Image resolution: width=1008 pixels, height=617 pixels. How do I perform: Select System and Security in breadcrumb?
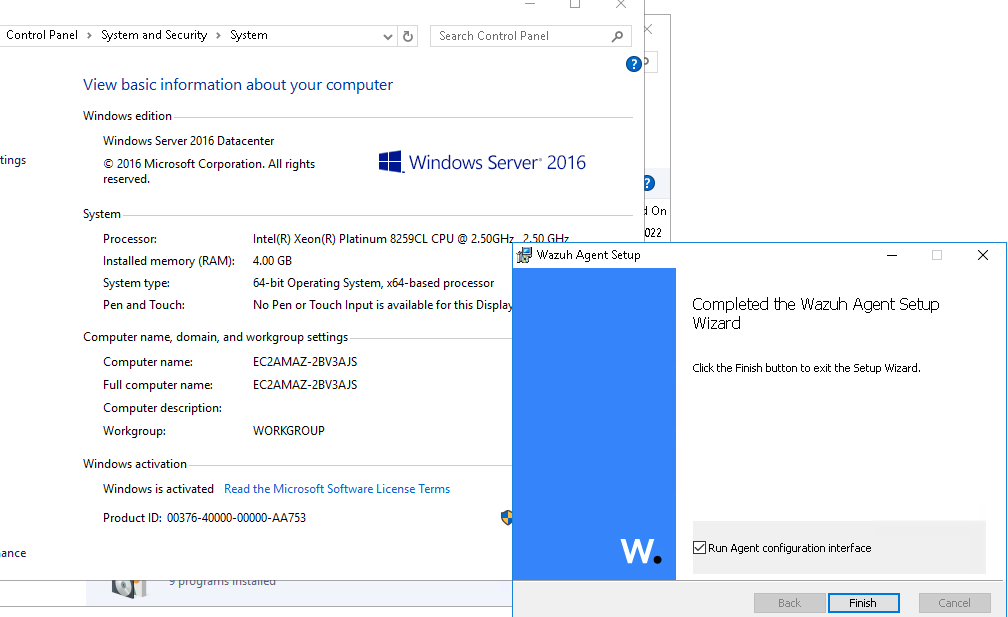(153, 35)
